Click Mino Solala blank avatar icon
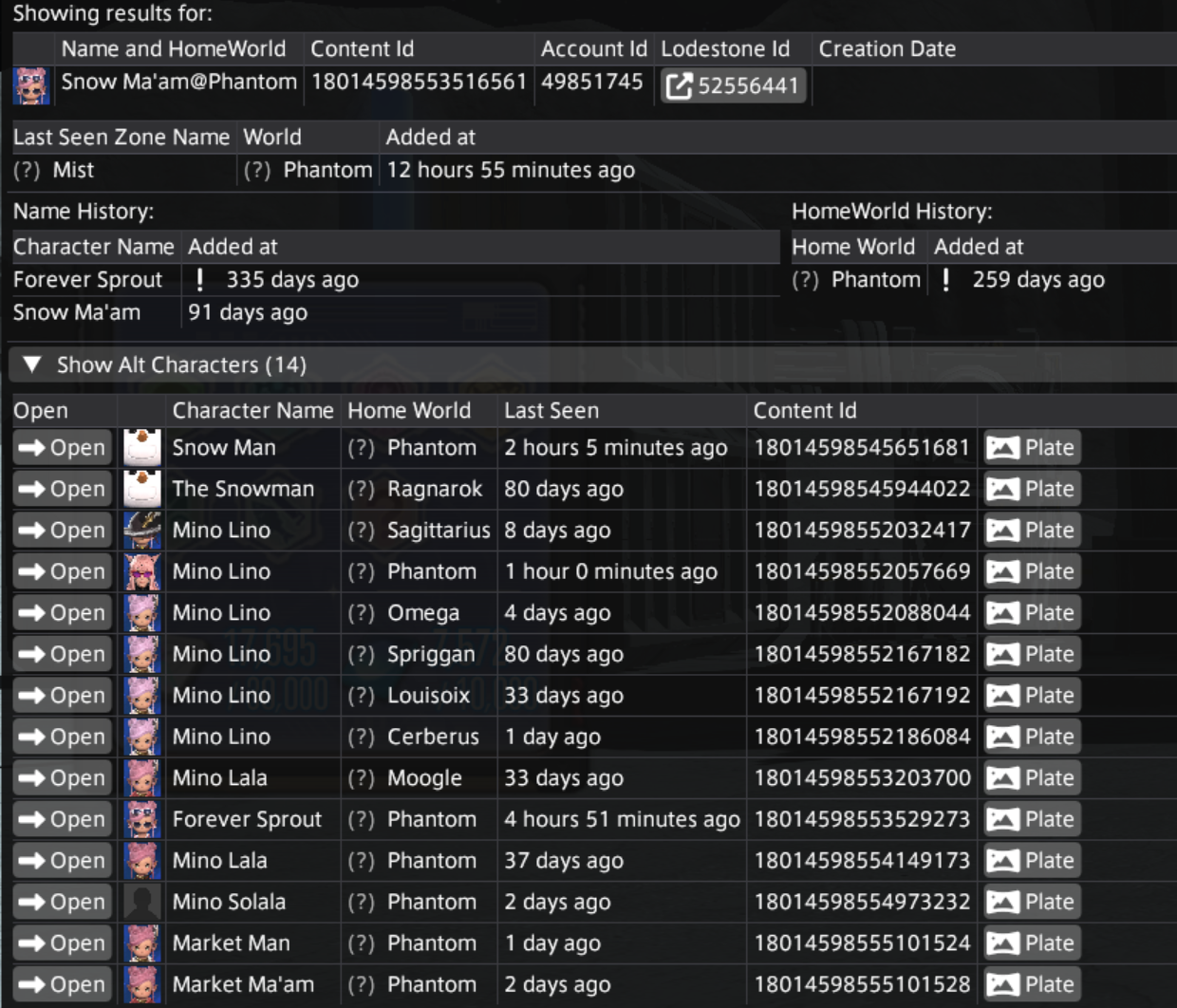Viewport: 1177px width, 1008px height. coord(142,902)
